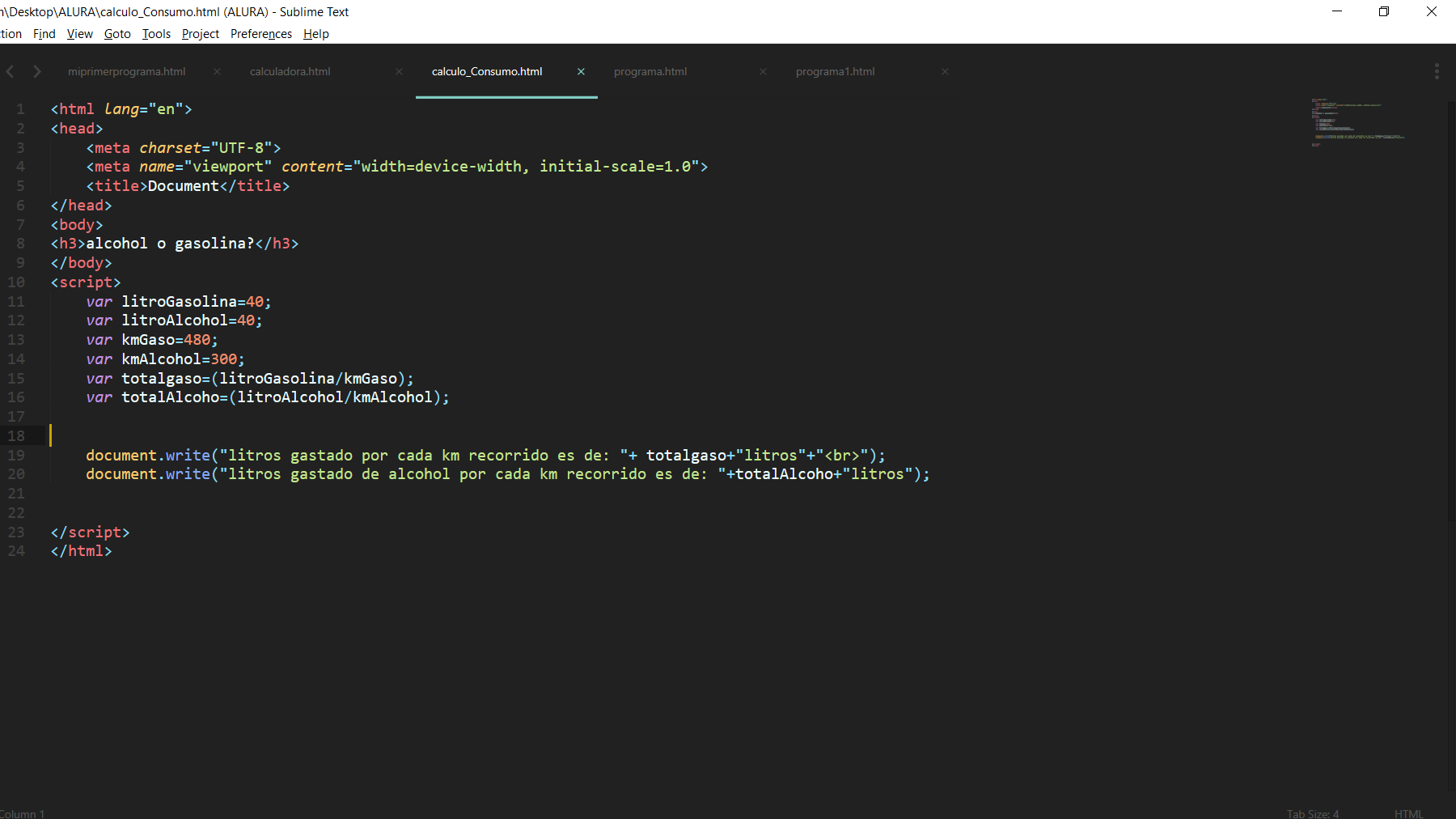Change HTML syntax in status bar
Viewport: 1456px width, 819px height.
(1409, 813)
